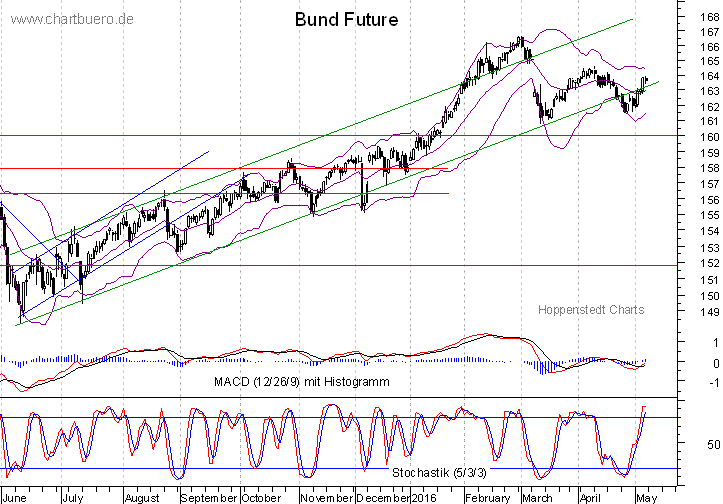
Task: Click the 2016 label on time axis
Action: click(424, 498)
